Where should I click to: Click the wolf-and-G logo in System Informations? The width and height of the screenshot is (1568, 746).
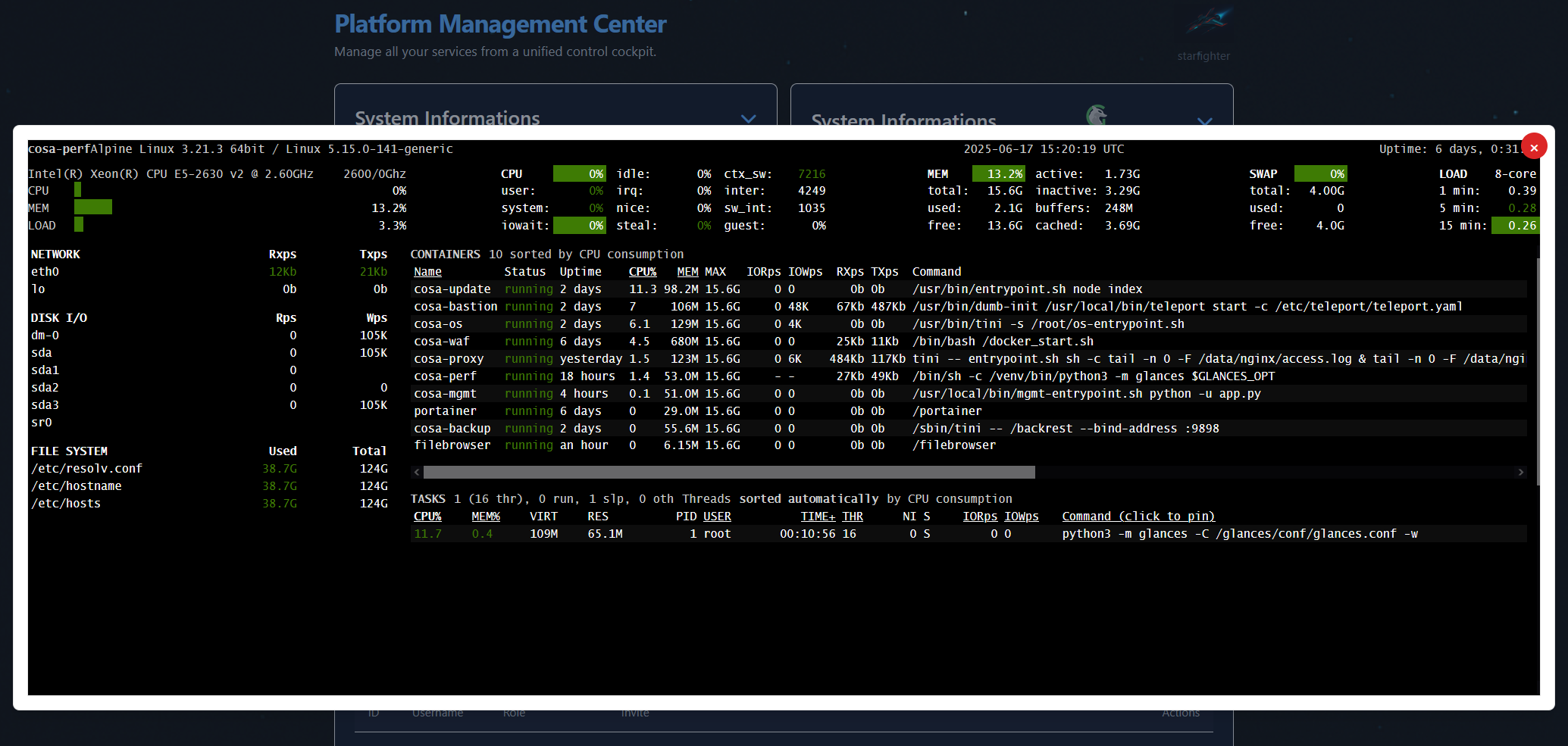click(x=1097, y=114)
